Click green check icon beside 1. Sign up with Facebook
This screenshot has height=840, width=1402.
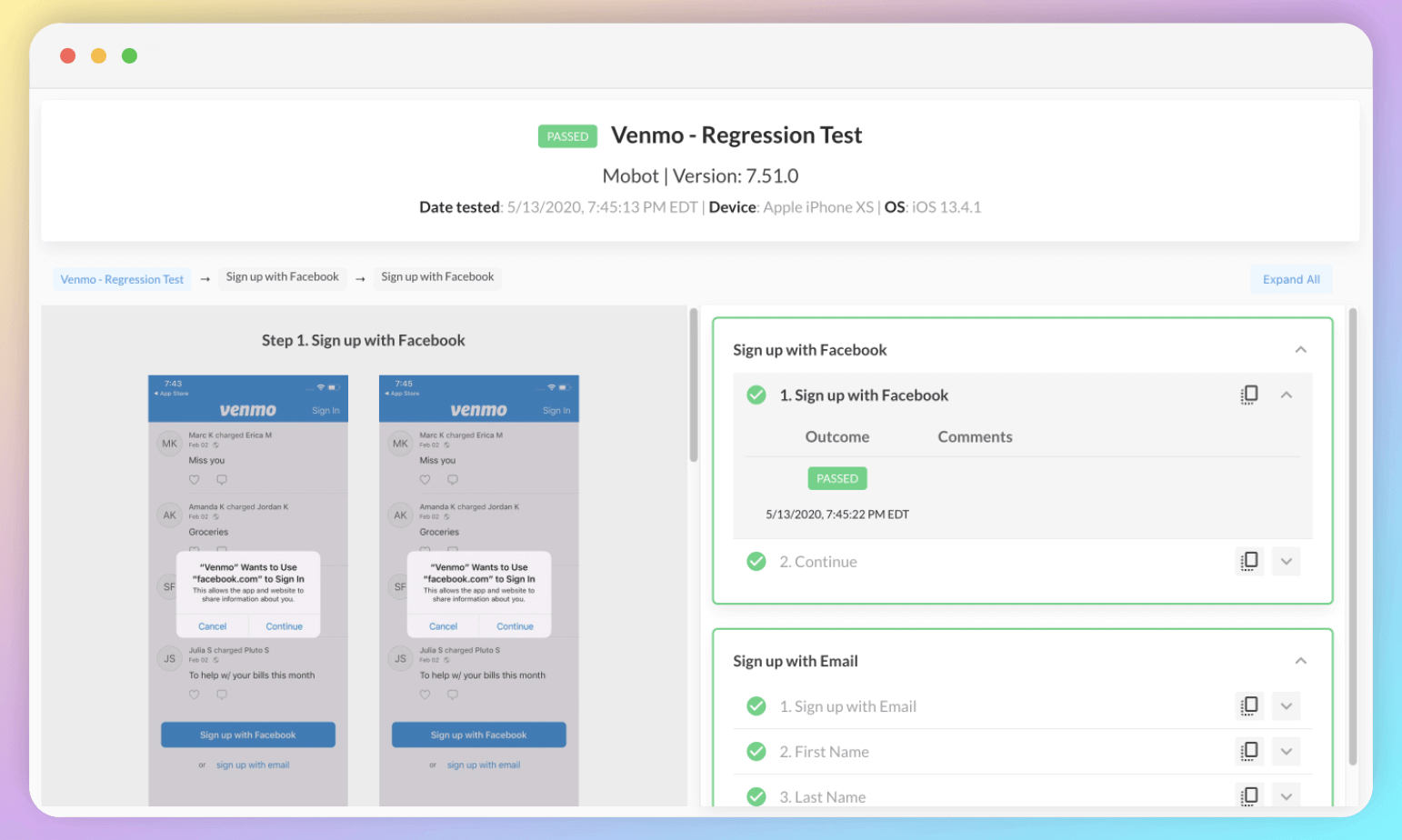[x=756, y=395]
